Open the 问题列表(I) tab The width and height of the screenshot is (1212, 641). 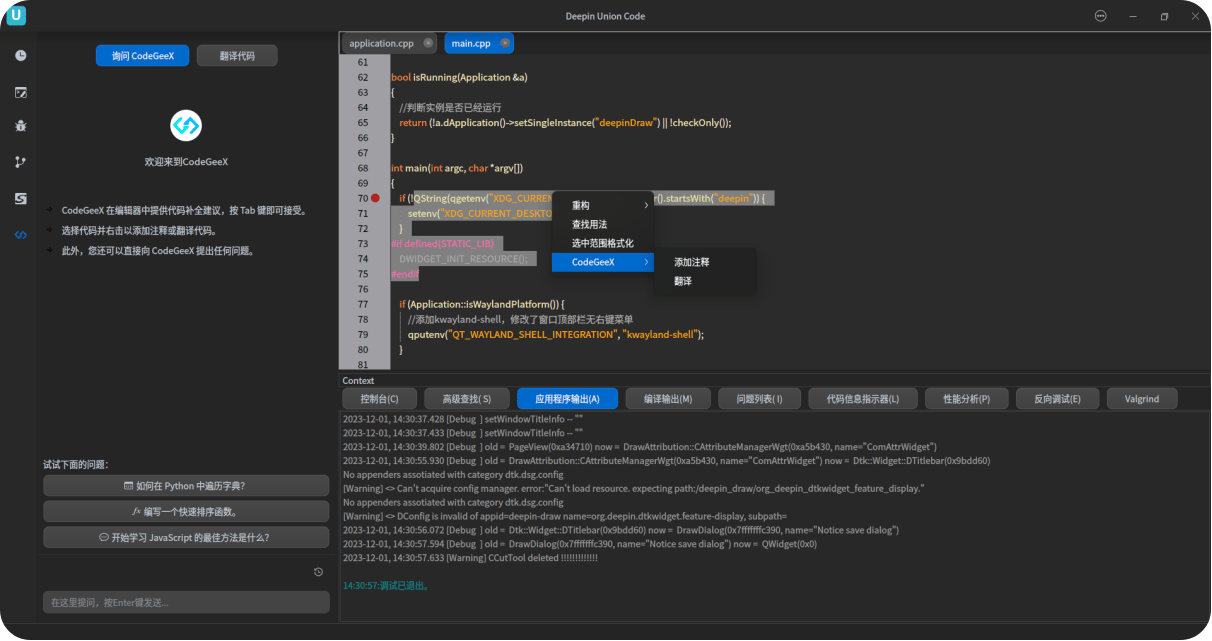pyautogui.click(x=759, y=399)
